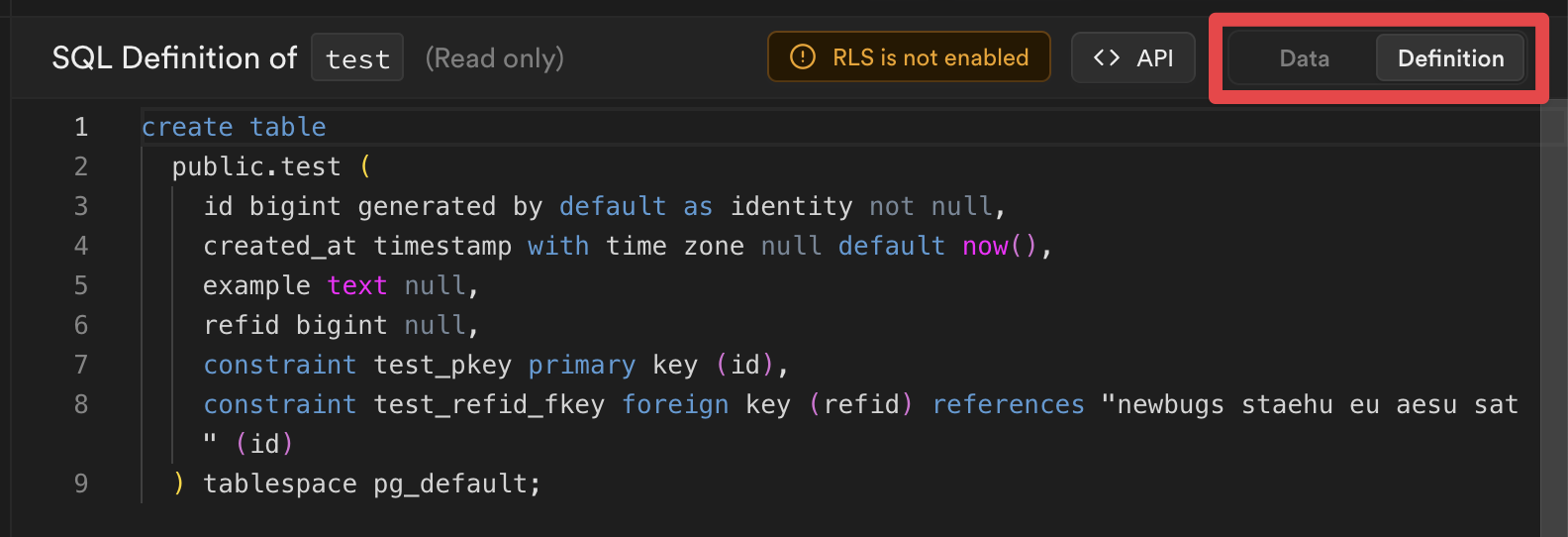This screenshot has width=1568, height=537.
Task: Click line number 4 in the gutter
Action: click(81, 246)
